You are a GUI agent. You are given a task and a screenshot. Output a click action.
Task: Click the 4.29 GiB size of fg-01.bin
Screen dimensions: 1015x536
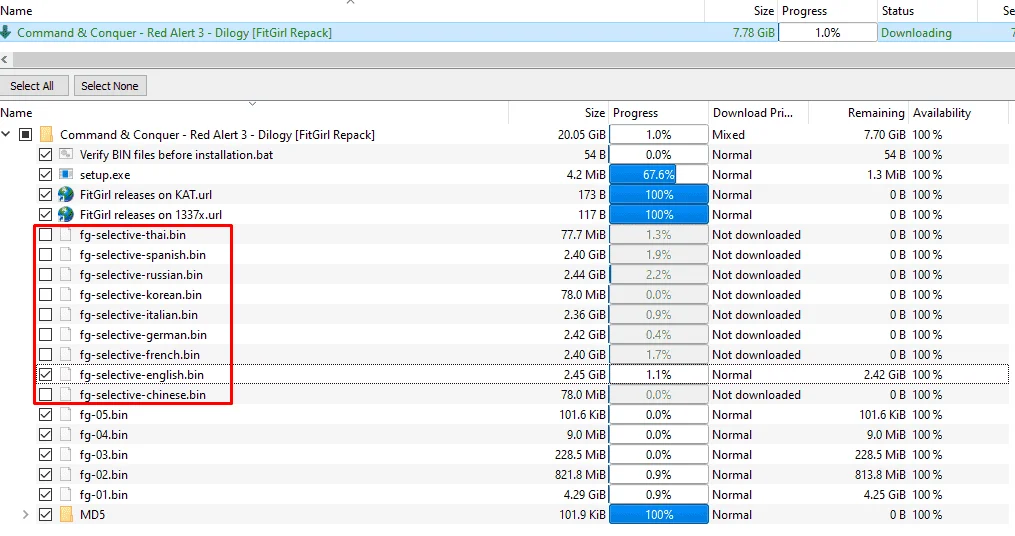click(x=585, y=495)
